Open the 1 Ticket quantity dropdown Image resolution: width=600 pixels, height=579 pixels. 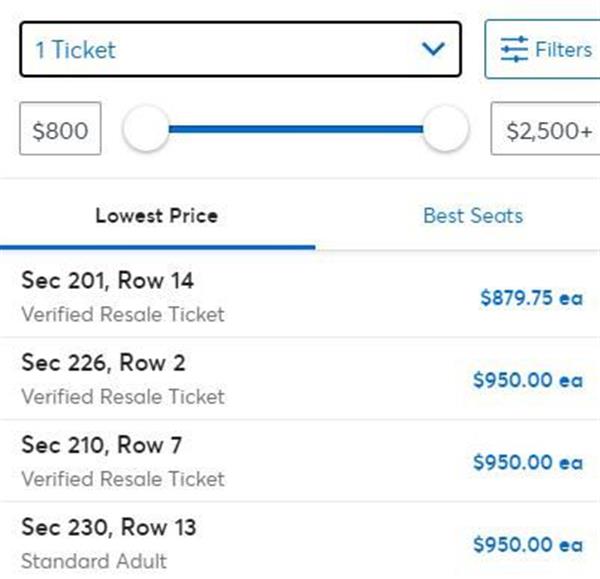[240, 49]
